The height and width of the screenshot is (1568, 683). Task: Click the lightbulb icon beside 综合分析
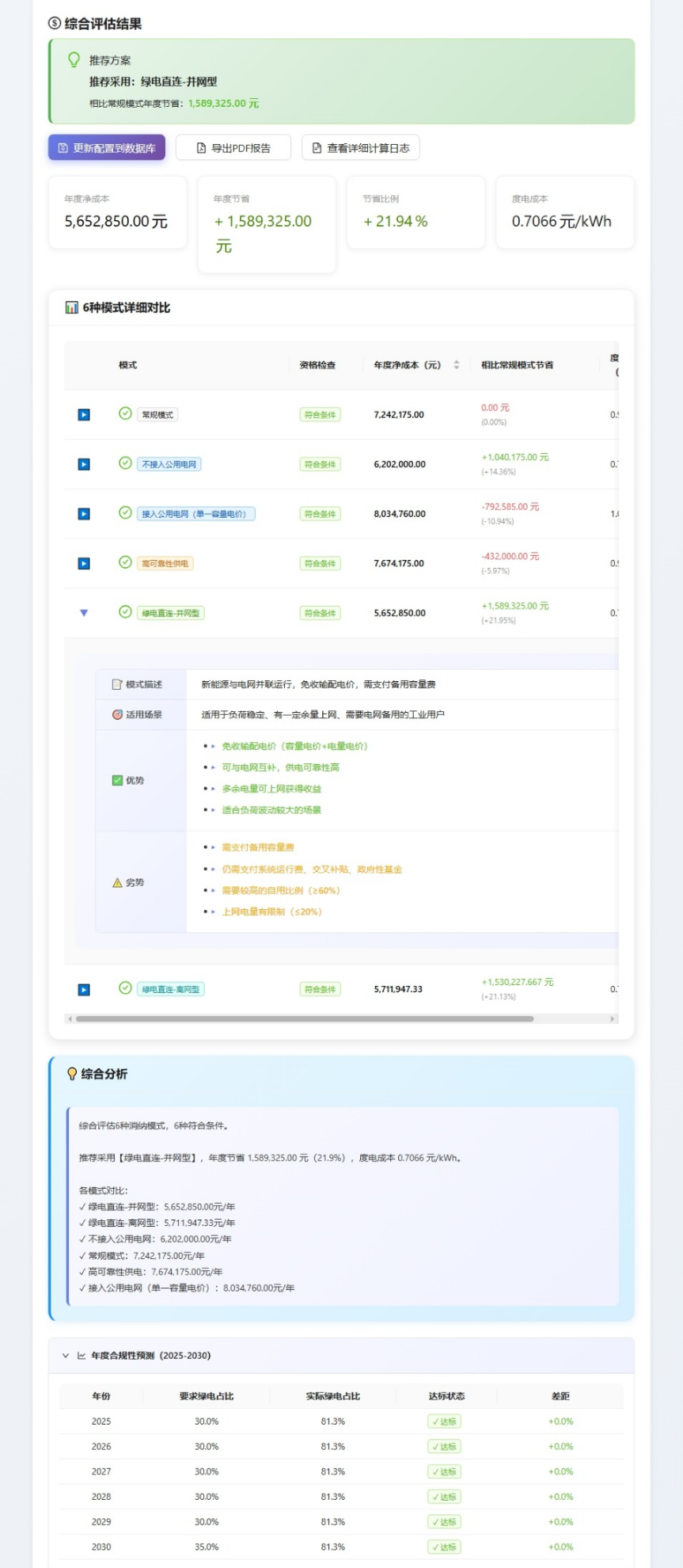pyautogui.click(x=72, y=1074)
